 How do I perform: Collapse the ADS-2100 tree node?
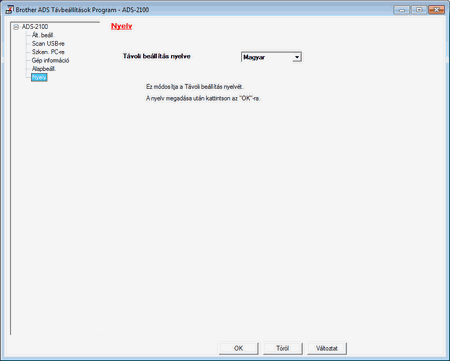point(16,27)
